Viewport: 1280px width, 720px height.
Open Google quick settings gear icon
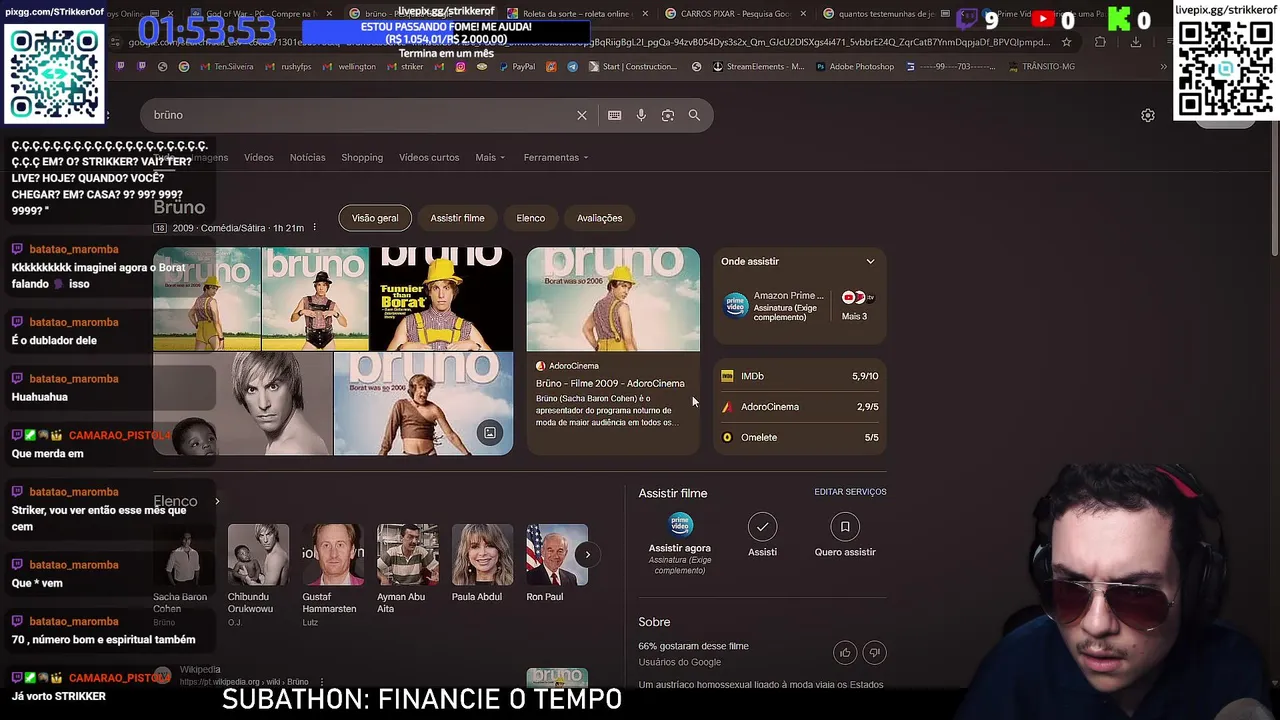(1148, 115)
